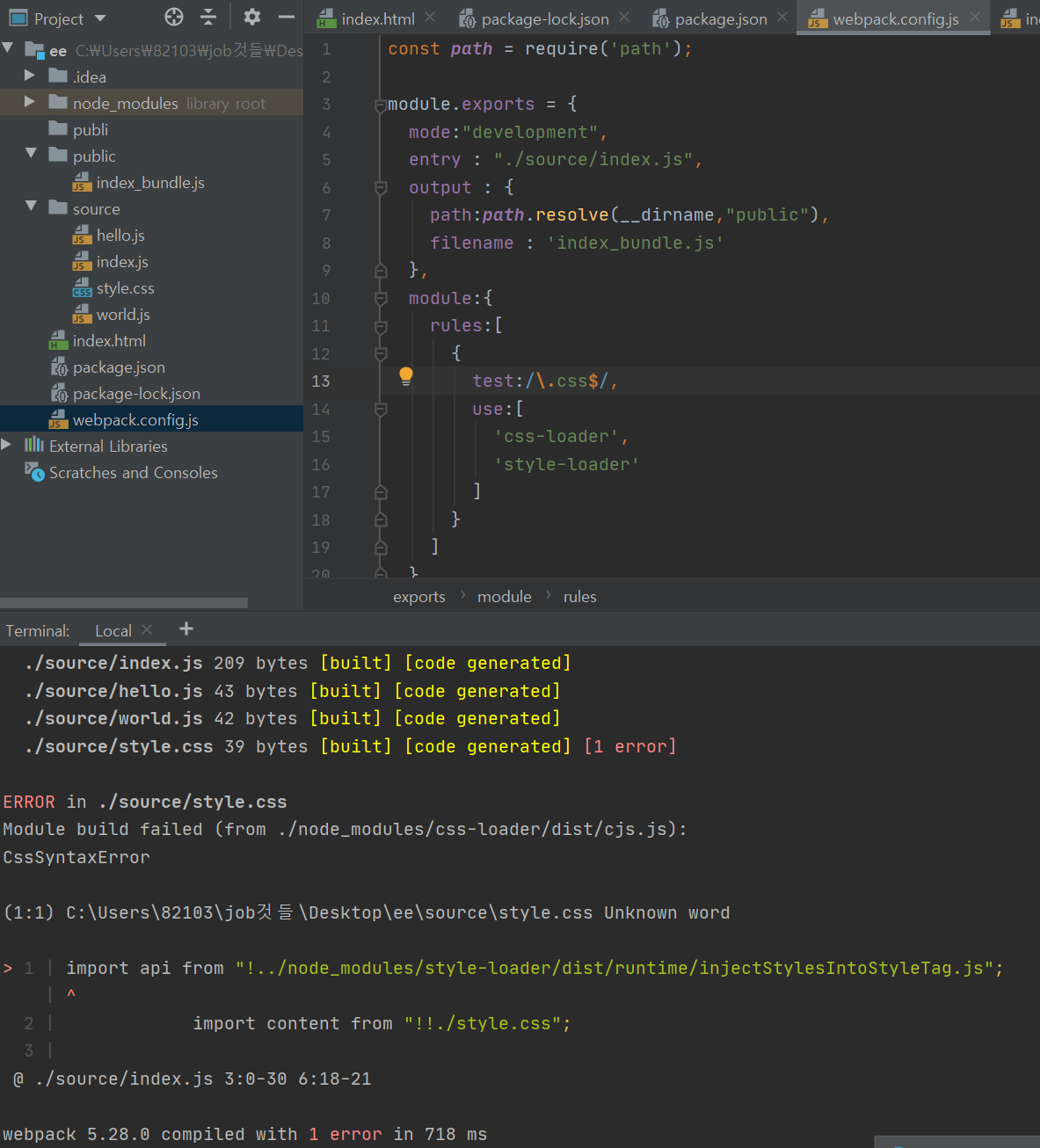The width and height of the screenshot is (1040, 1148).
Task: Collapse output block fold marker on line 6
Action: (x=381, y=187)
